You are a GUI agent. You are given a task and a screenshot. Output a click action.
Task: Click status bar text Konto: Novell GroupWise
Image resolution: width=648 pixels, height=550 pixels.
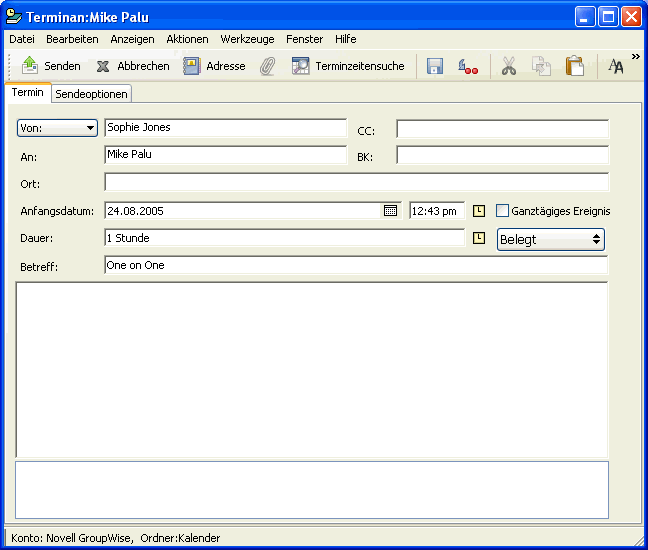pos(72,538)
